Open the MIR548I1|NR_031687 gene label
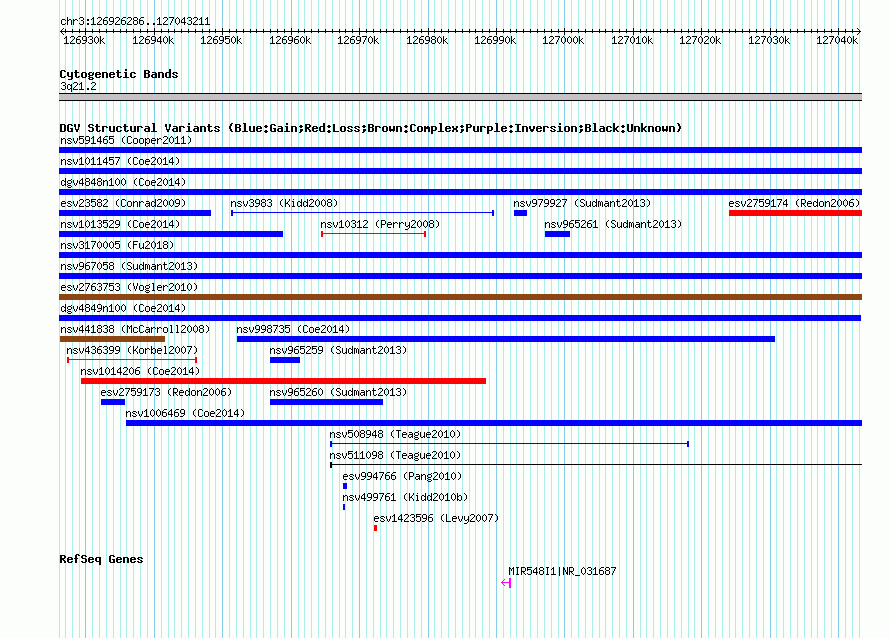The width and height of the screenshot is (890, 638). pyautogui.click(x=562, y=571)
